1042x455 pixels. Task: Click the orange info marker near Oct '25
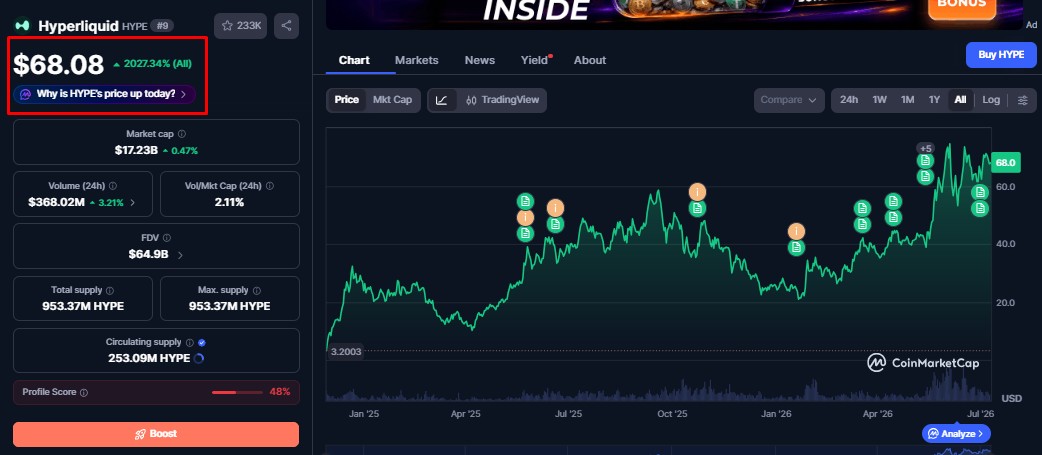point(697,192)
